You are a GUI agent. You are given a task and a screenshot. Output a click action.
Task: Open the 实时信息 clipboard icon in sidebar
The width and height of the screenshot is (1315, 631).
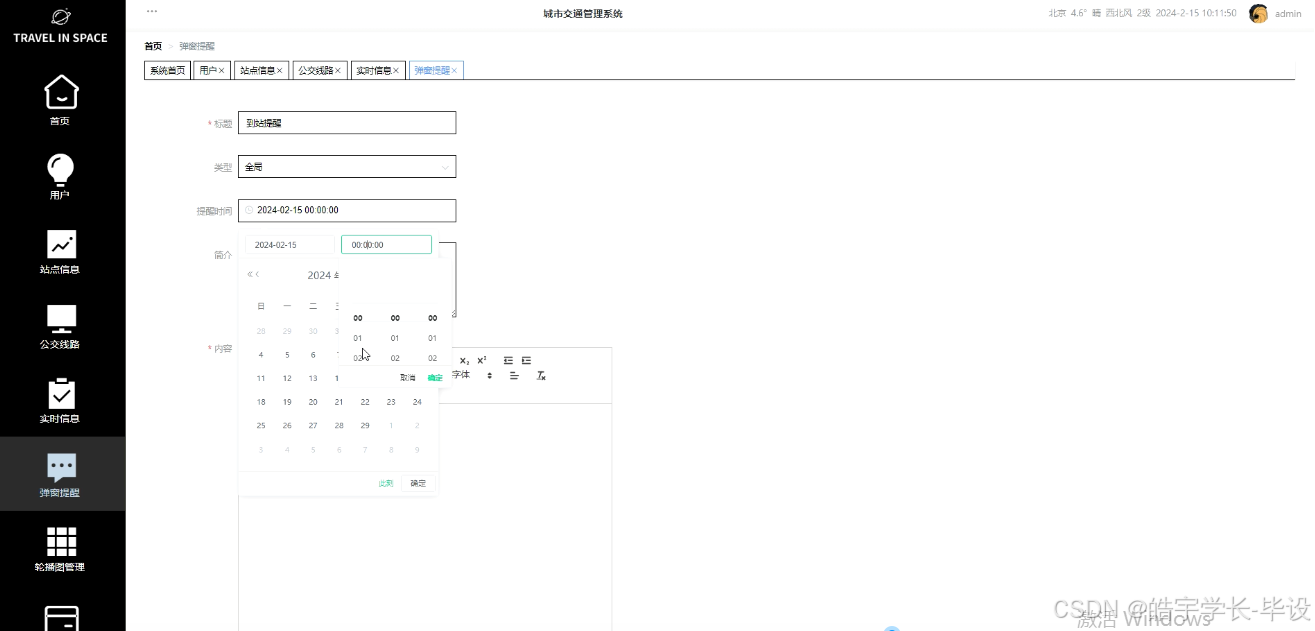point(61,393)
